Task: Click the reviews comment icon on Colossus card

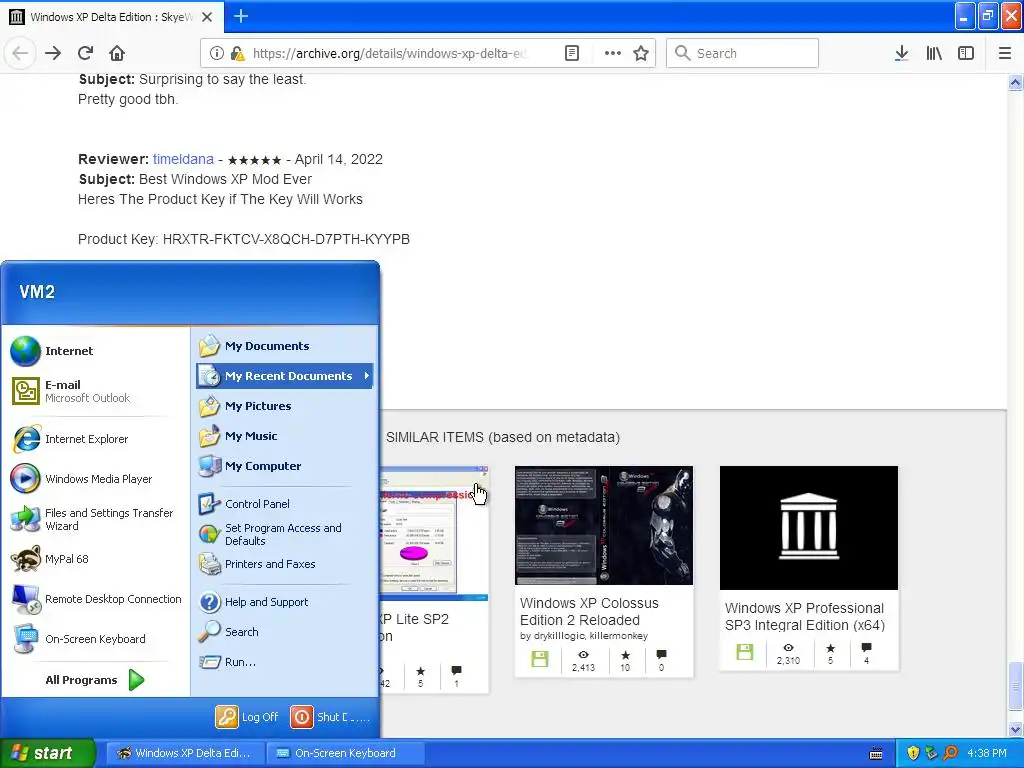Action: point(662,654)
